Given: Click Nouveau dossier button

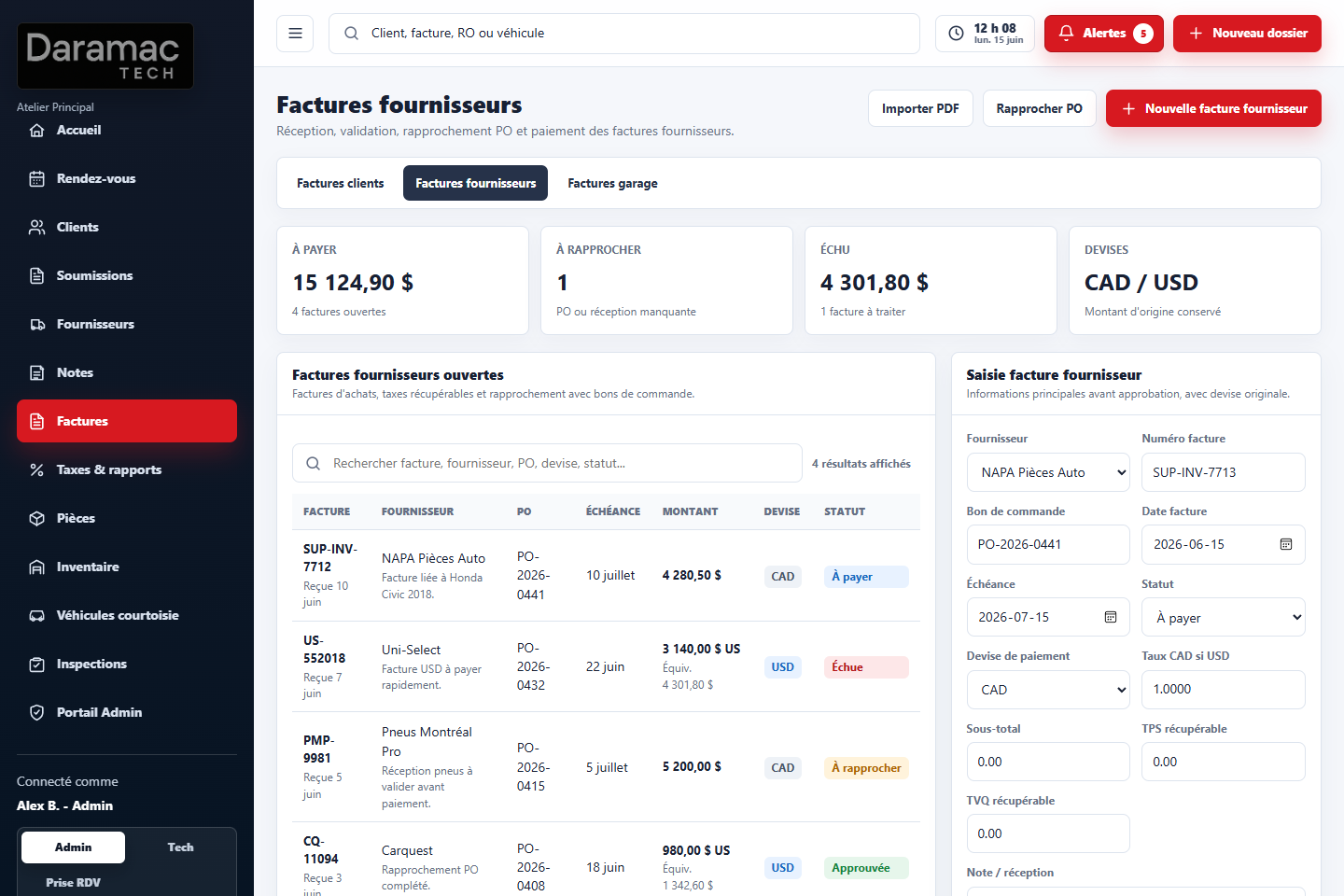Looking at the screenshot, I should [x=1247, y=34].
